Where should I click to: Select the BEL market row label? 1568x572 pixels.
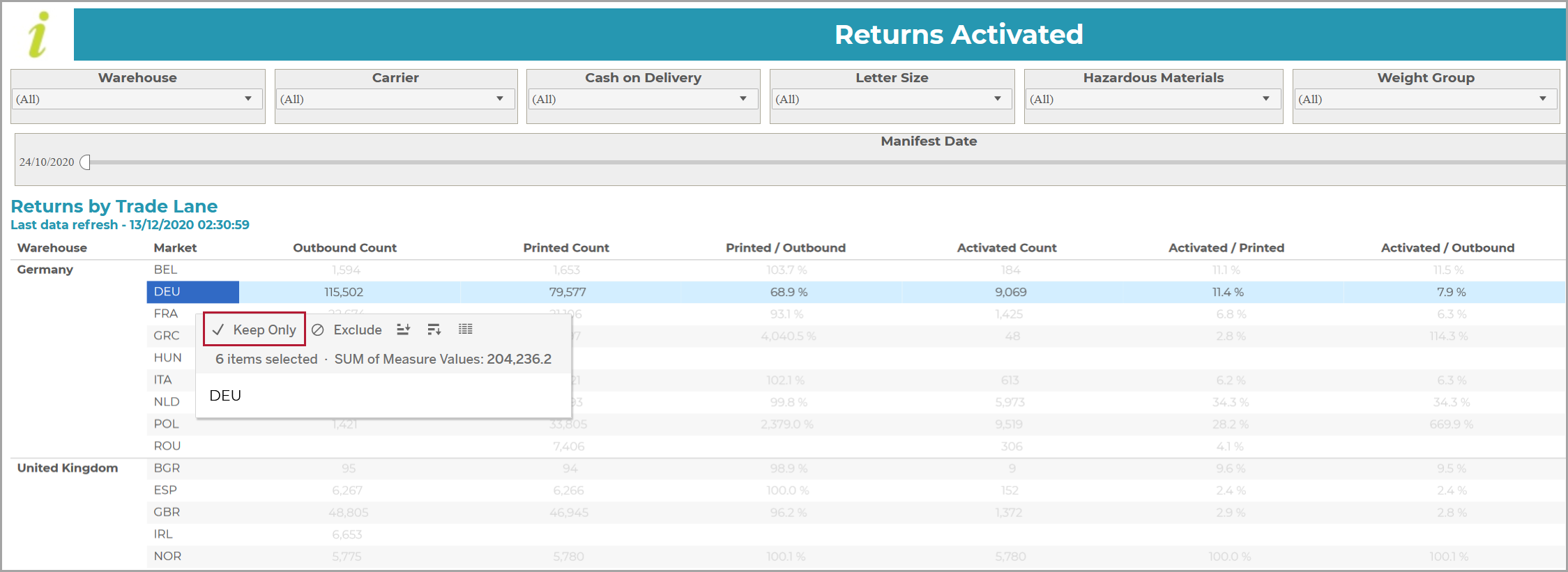pyautogui.click(x=165, y=270)
